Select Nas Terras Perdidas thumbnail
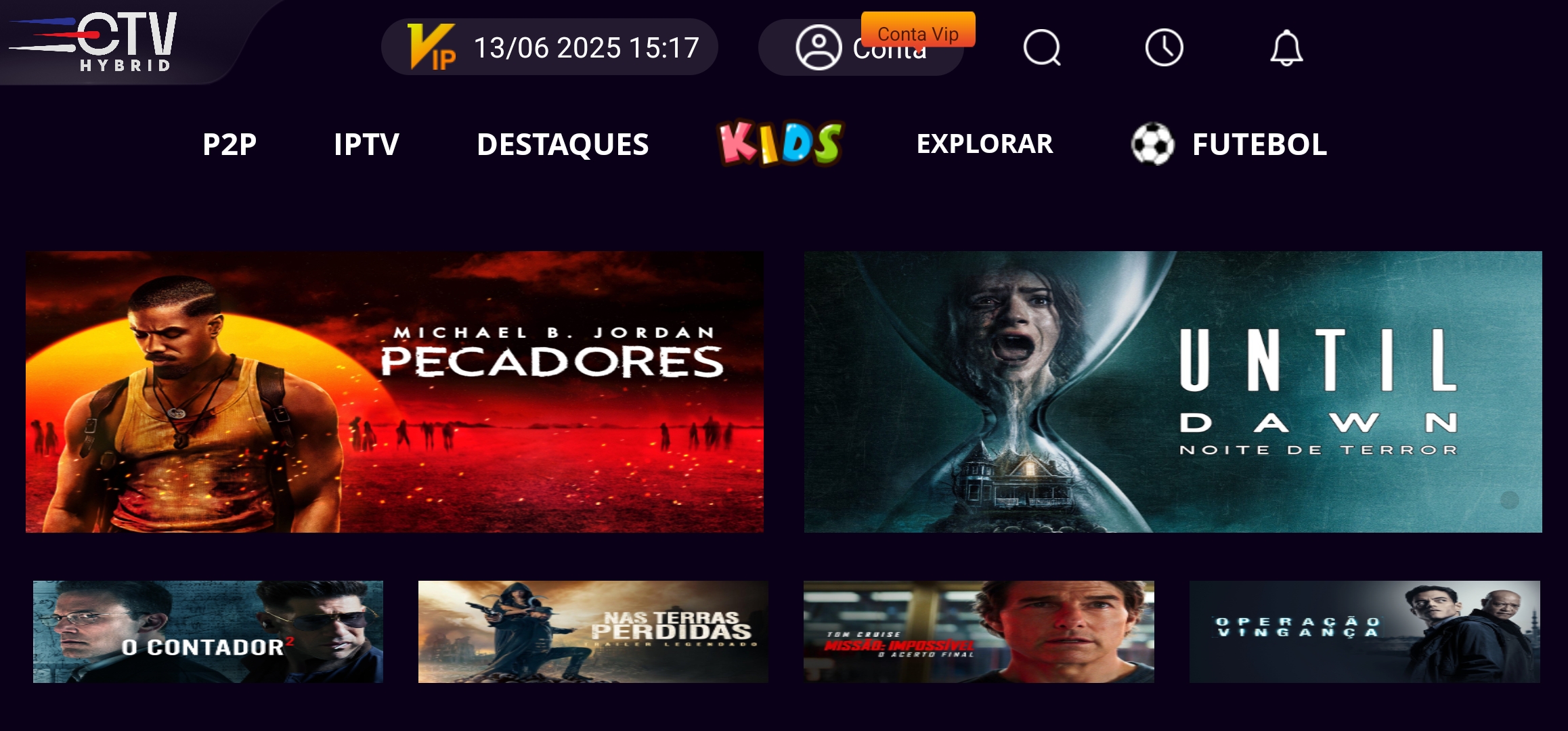Image resolution: width=1568 pixels, height=731 pixels. pyautogui.click(x=593, y=632)
